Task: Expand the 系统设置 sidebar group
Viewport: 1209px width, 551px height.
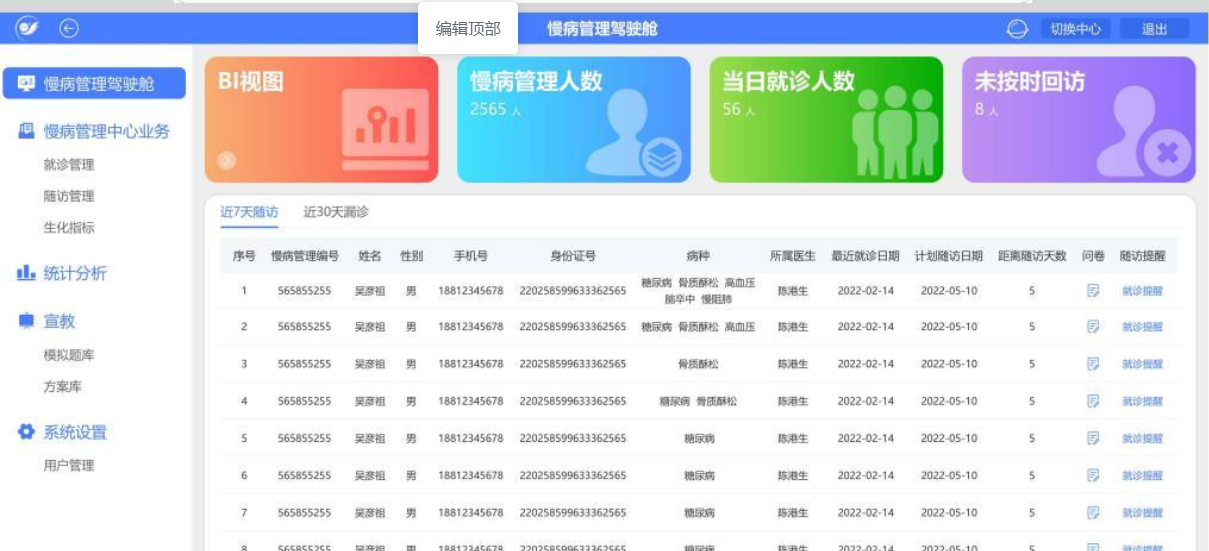Action: (x=75, y=432)
